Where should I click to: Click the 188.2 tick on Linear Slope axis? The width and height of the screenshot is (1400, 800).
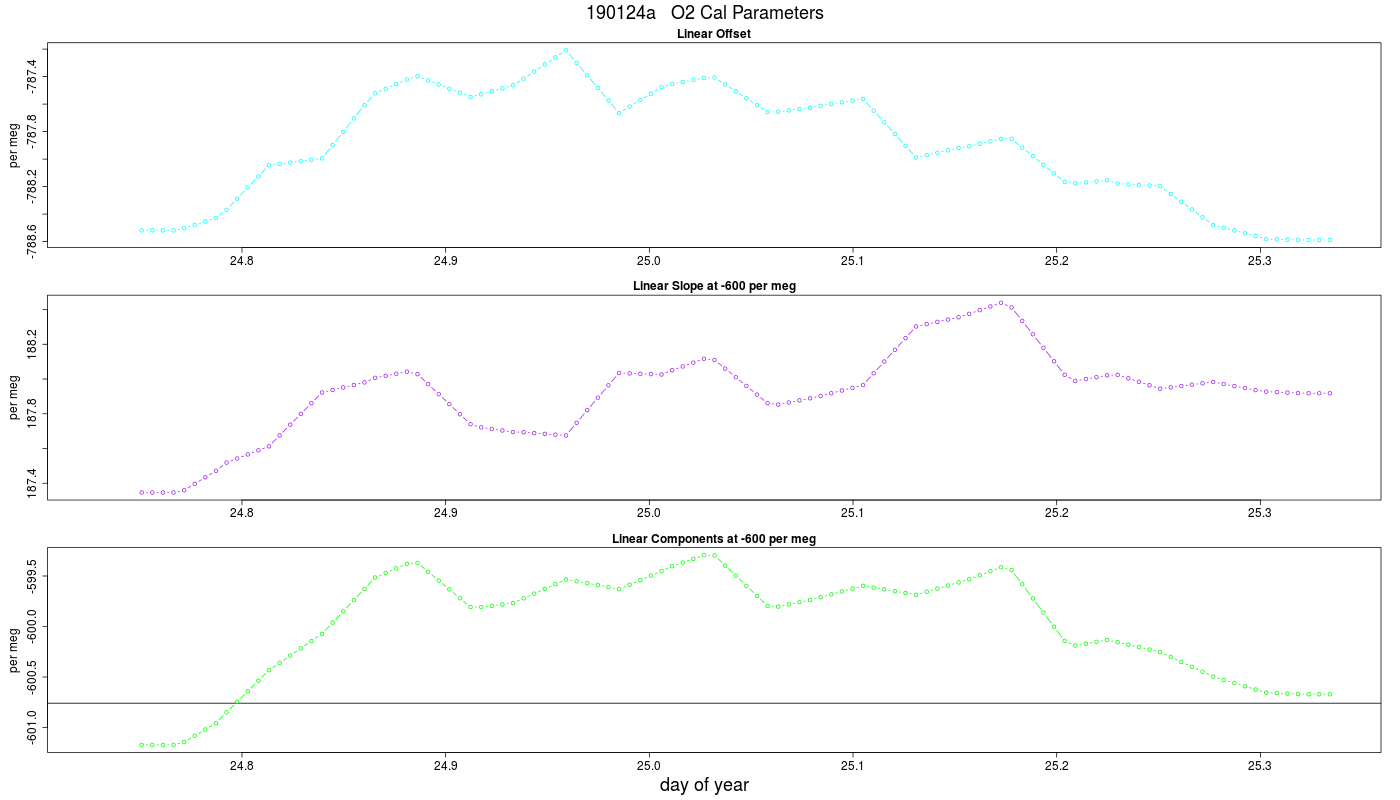33,346
